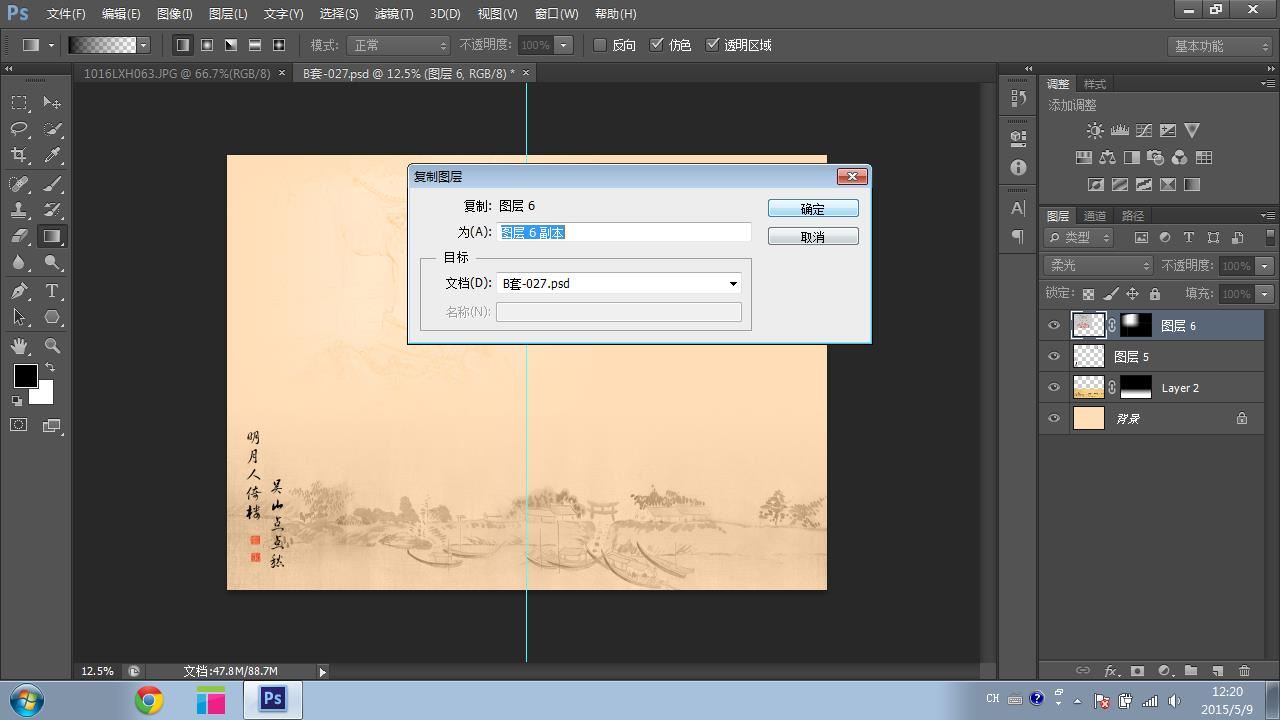The height and width of the screenshot is (720, 1280).
Task: Delete layer with trash icon
Action: pos(1245,671)
